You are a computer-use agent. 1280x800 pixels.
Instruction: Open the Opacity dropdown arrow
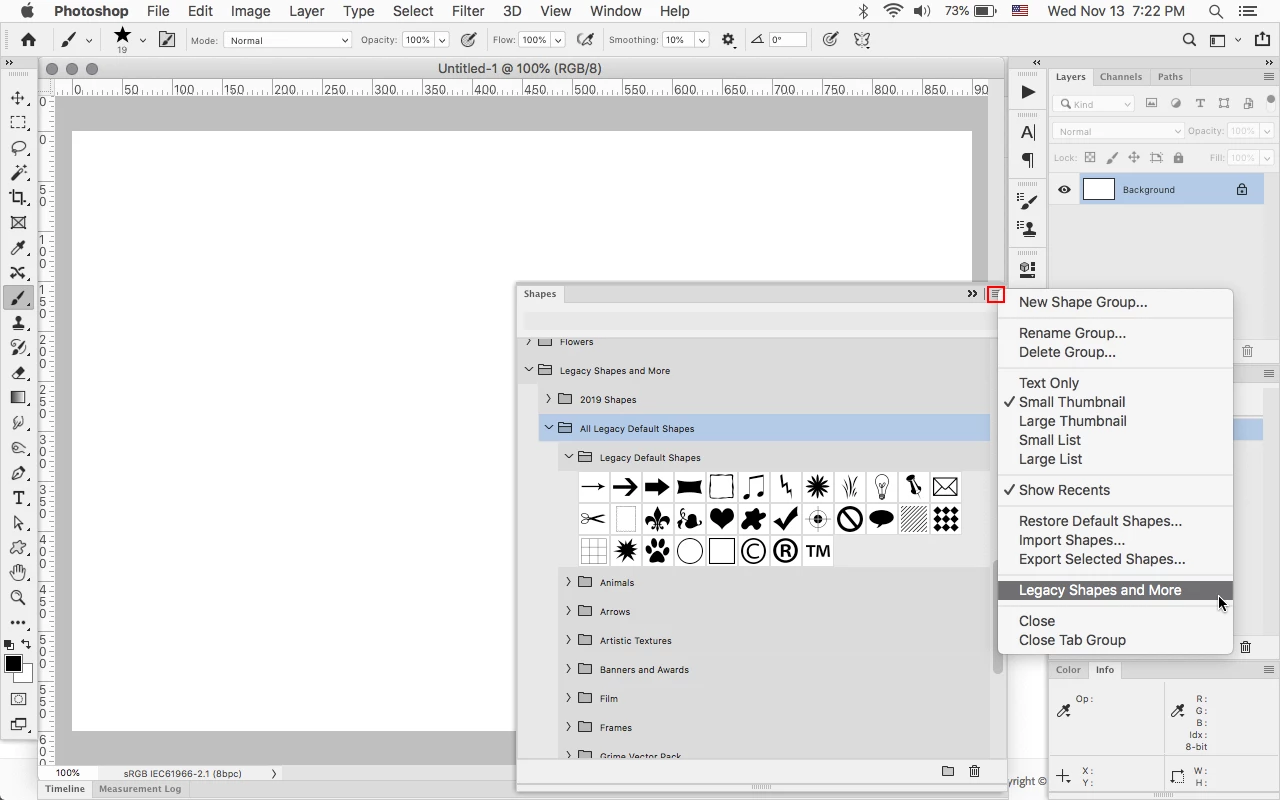[442, 40]
